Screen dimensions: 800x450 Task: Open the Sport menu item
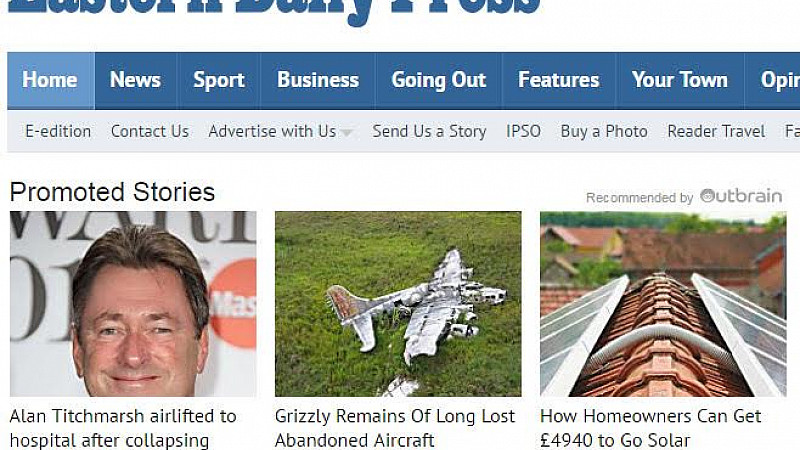tap(219, 81)
